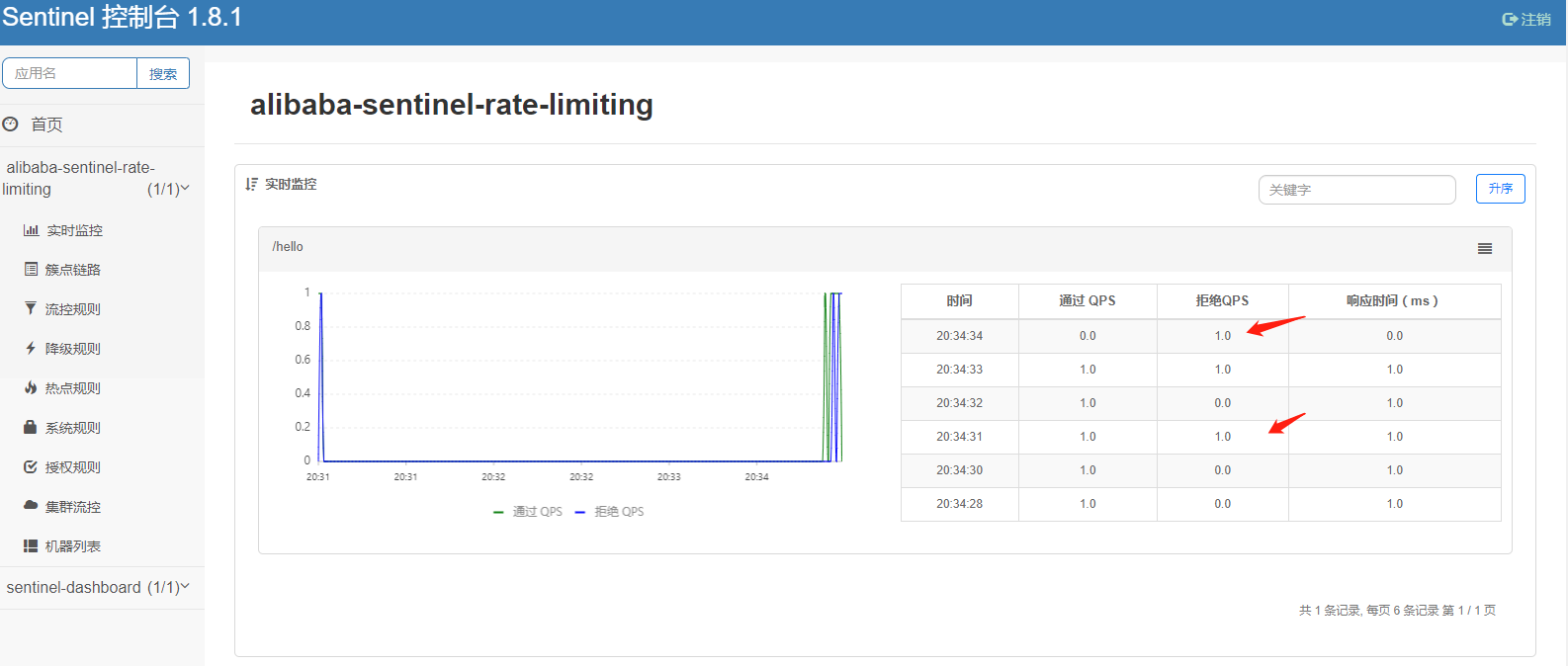The height and width of the screenshot is (666, 1568).
Task: Click the 流控规则 funnel icon
Action: (31, 308)
